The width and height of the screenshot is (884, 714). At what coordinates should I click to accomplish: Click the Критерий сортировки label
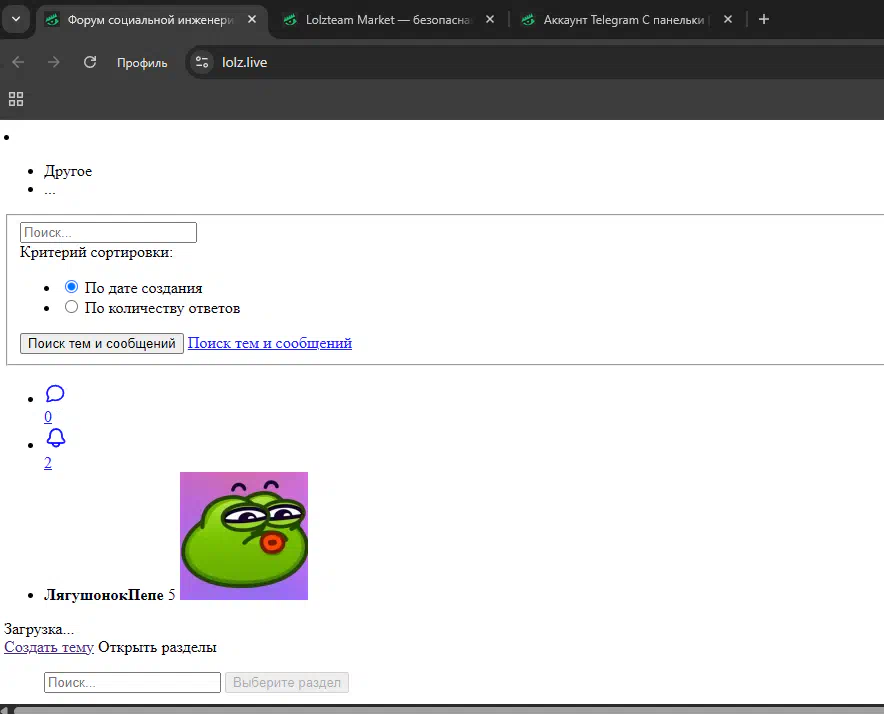96,252
